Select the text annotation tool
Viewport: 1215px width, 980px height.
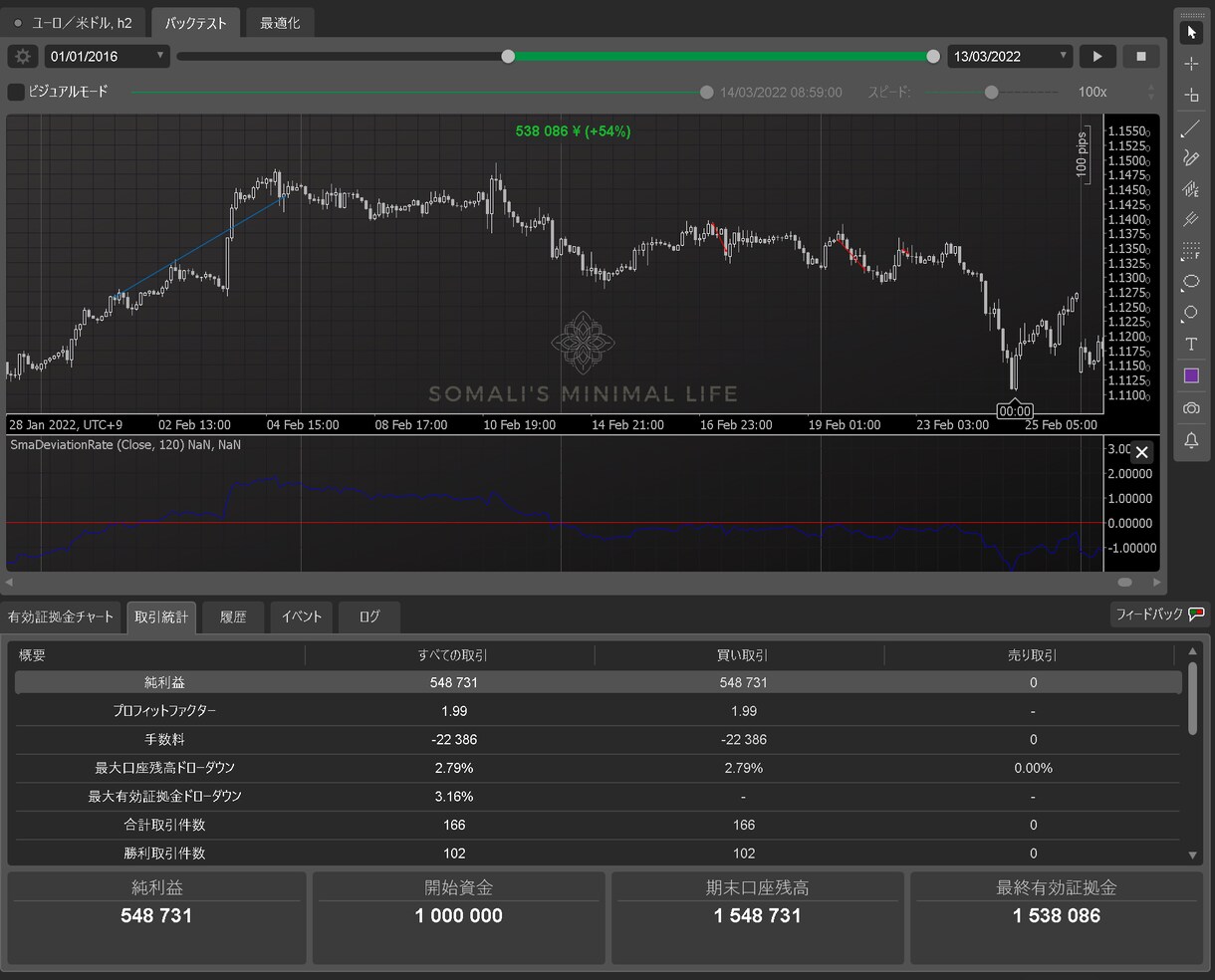click(1191, 345)
